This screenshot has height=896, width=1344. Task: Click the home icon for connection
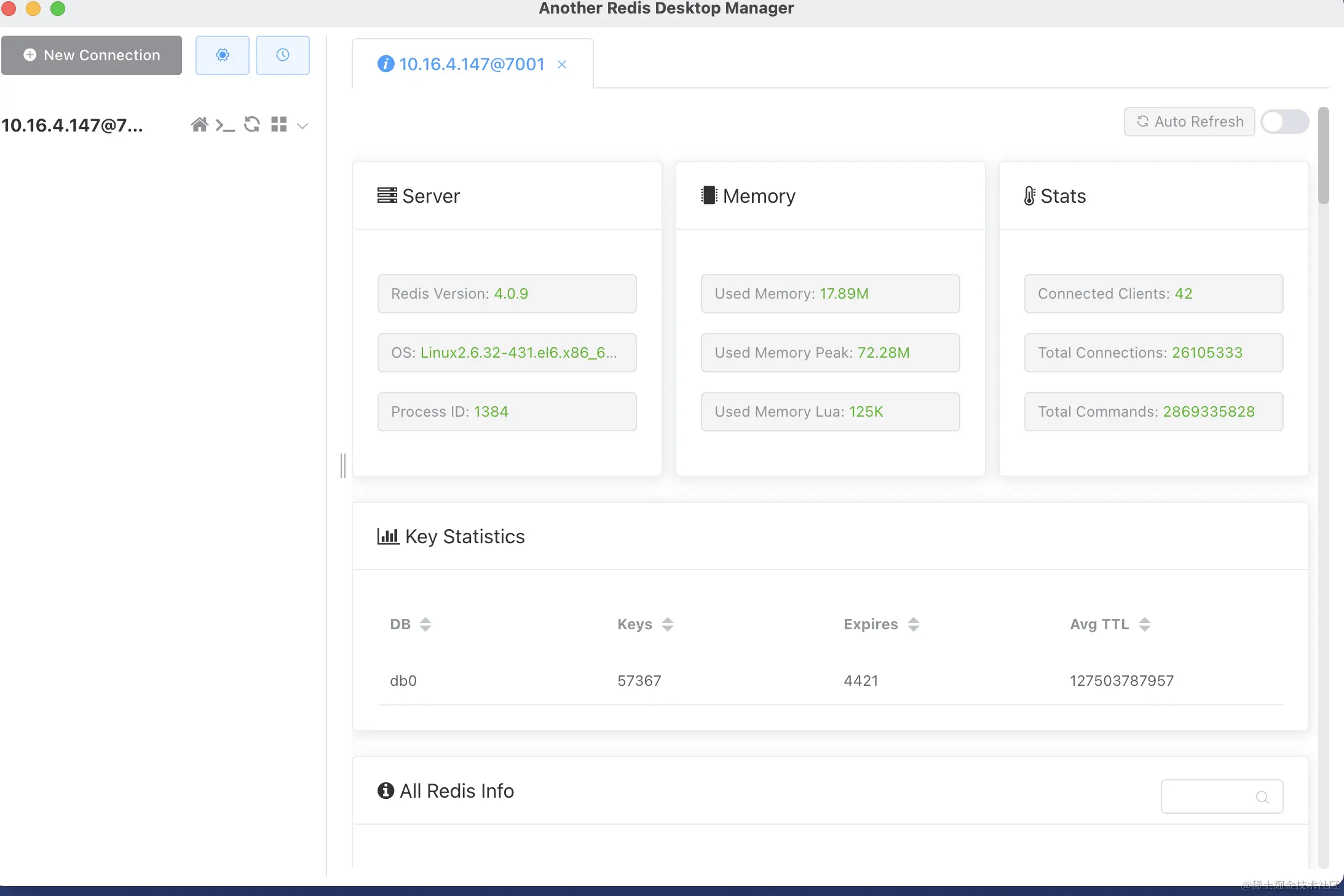[199, 125]
